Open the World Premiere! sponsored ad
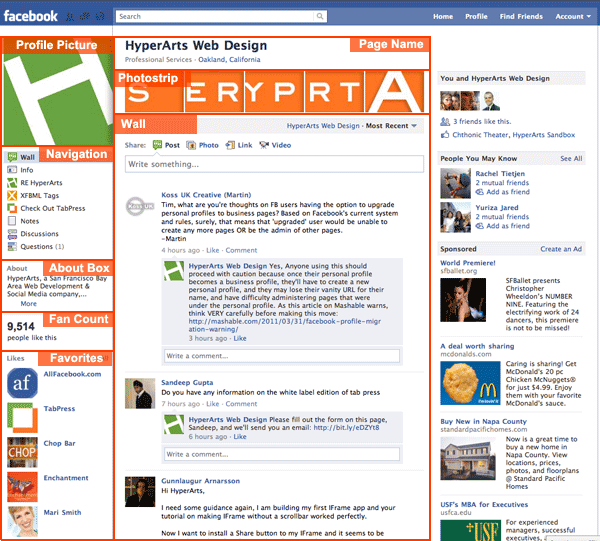 click(468, 263)
